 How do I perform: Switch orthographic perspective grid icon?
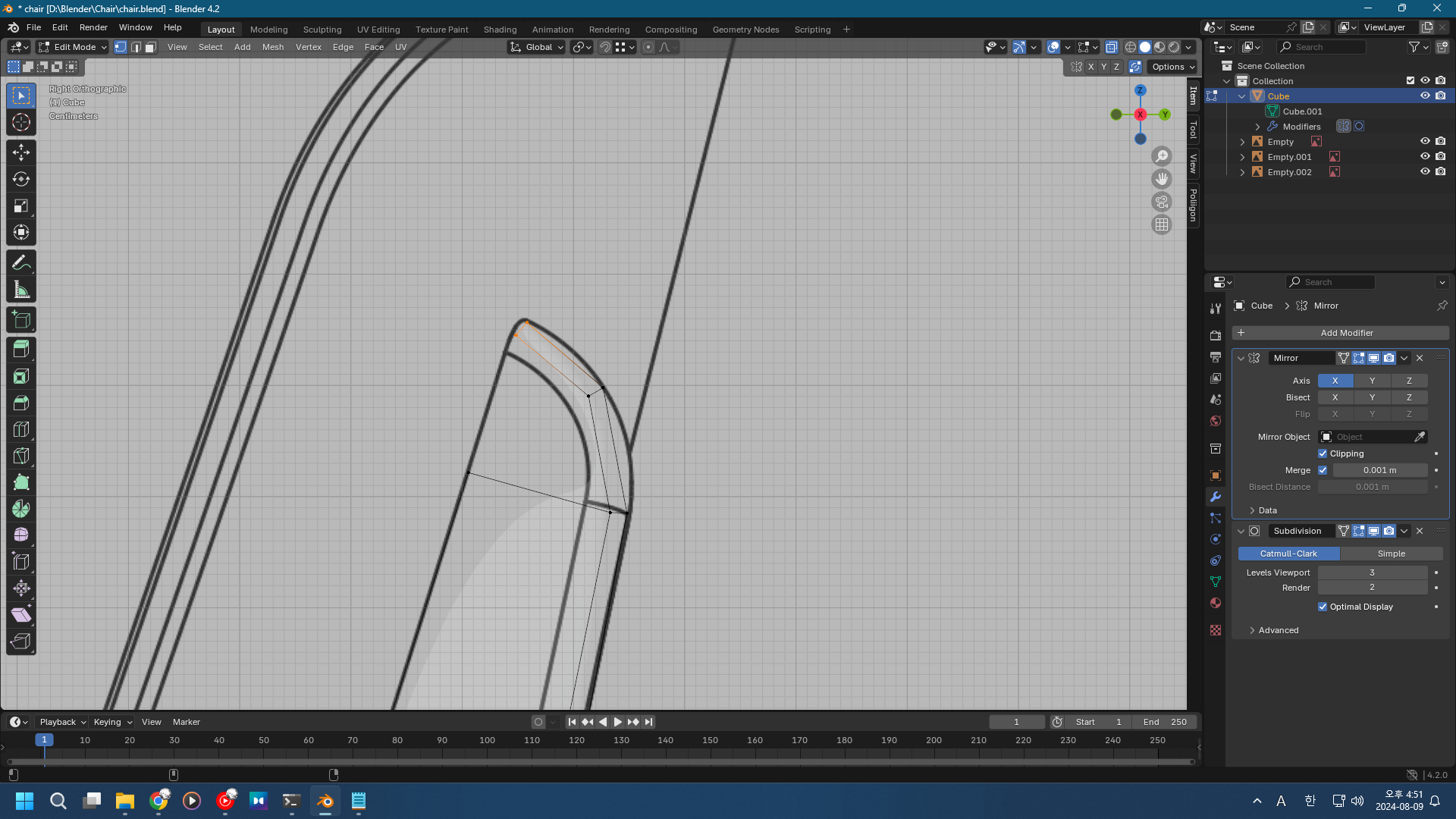click(1162, 224)
